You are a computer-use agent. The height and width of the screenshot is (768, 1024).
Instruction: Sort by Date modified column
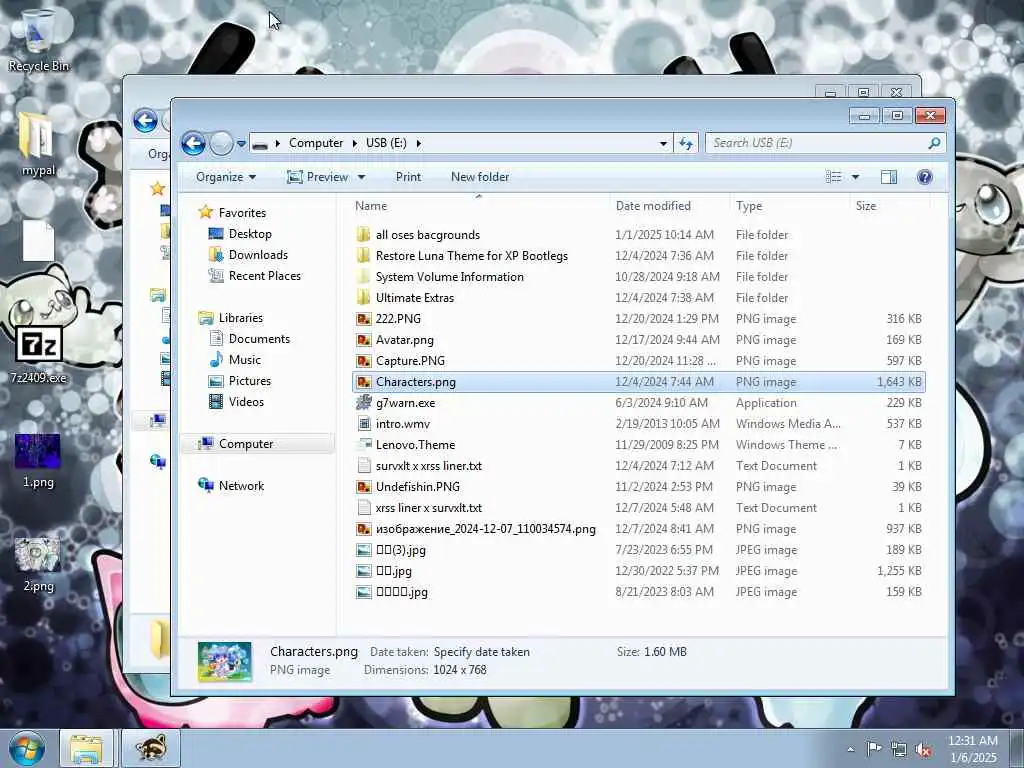coord(670,206)
